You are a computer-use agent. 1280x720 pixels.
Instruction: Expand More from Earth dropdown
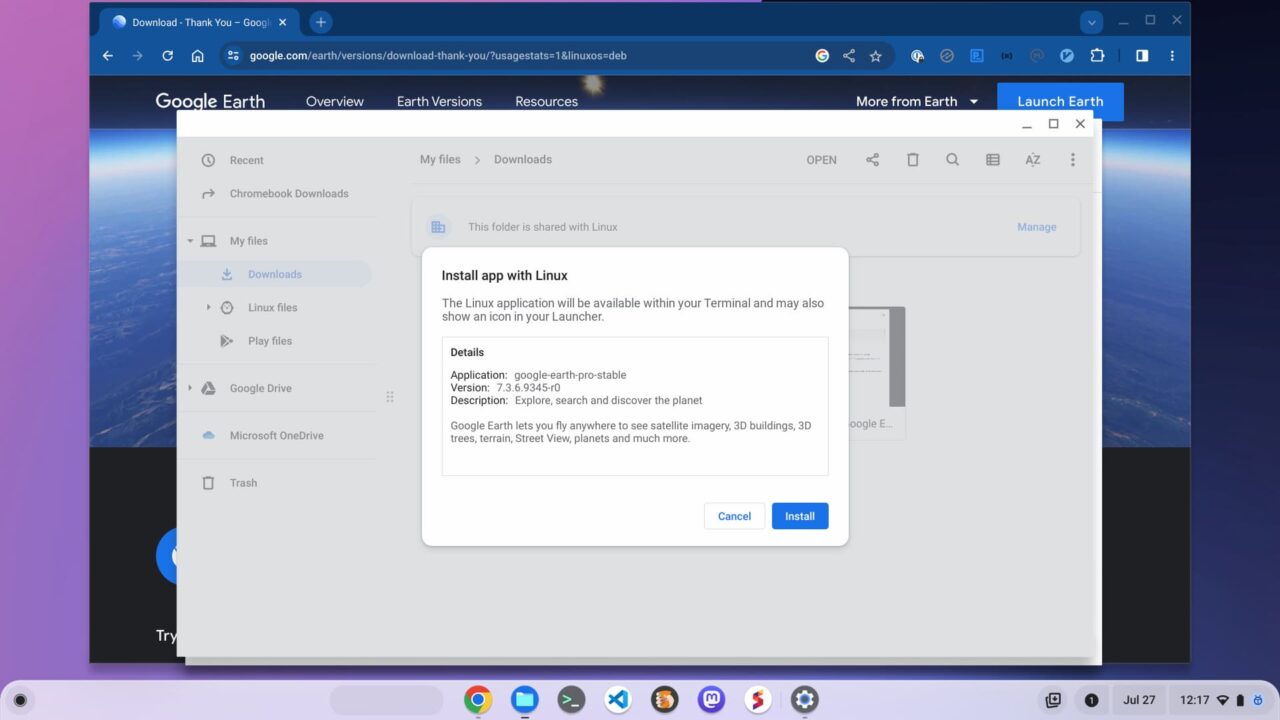click(x=917, y=101)
